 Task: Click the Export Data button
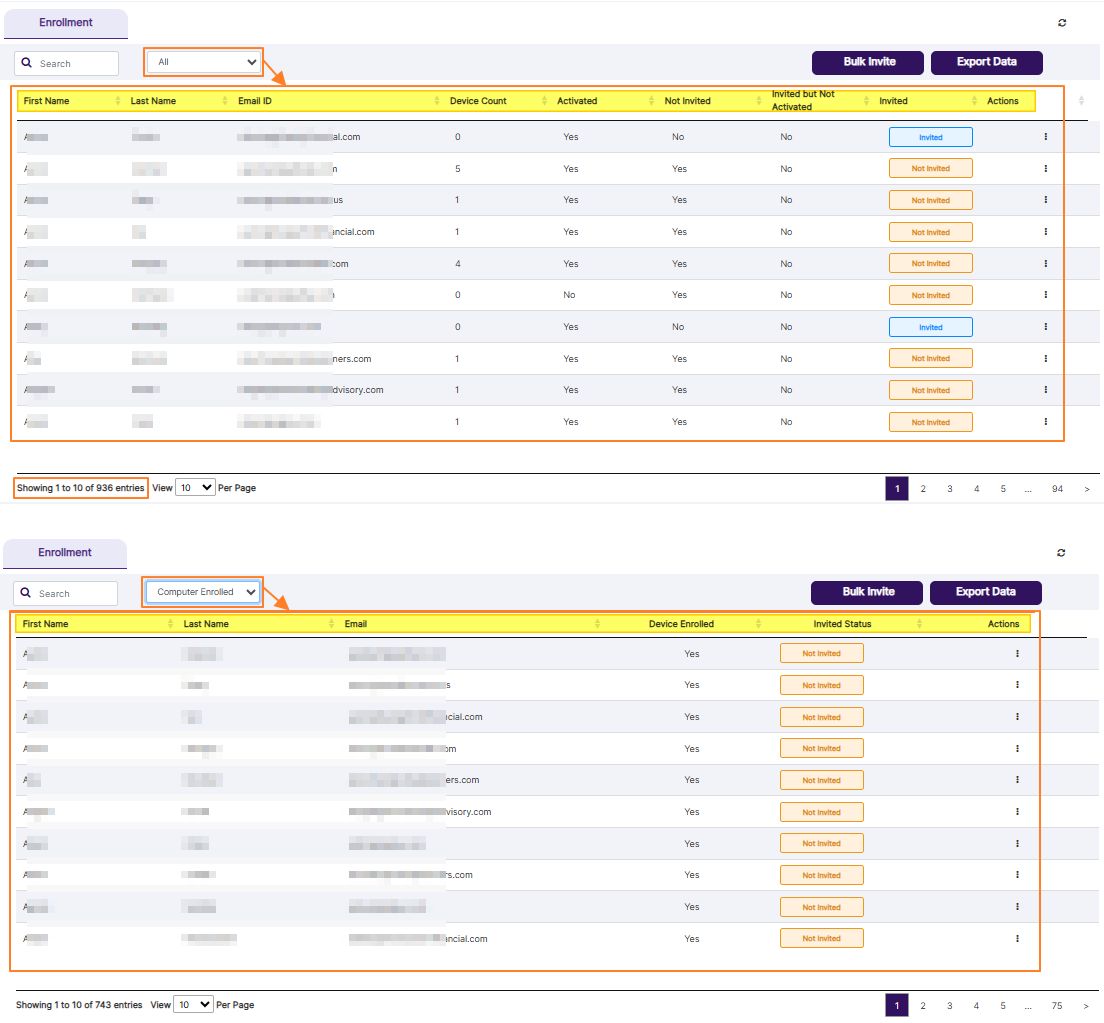coord(986,62)
